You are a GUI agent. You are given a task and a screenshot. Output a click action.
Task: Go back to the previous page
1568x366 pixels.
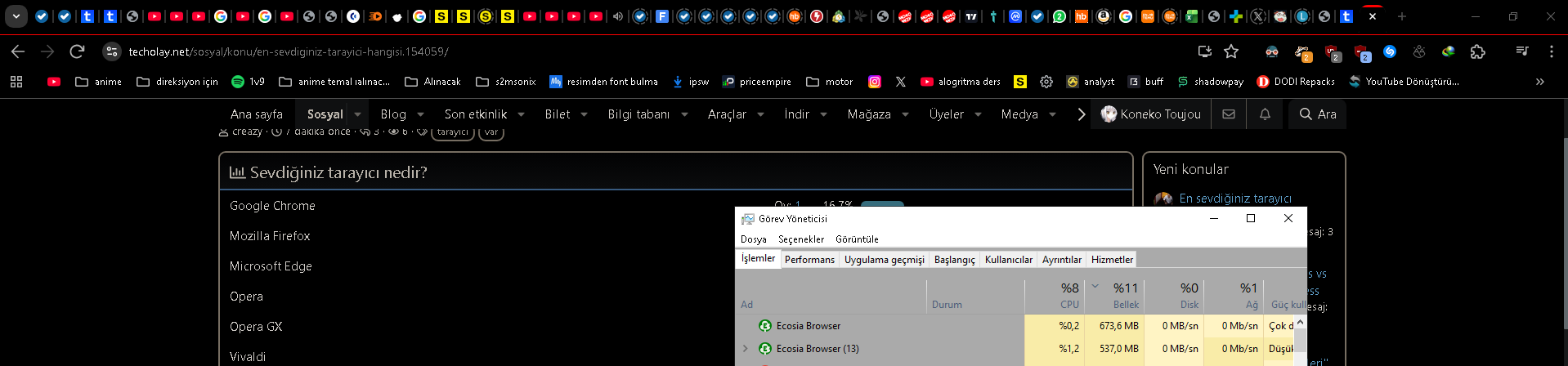click(x=18, y=51)
